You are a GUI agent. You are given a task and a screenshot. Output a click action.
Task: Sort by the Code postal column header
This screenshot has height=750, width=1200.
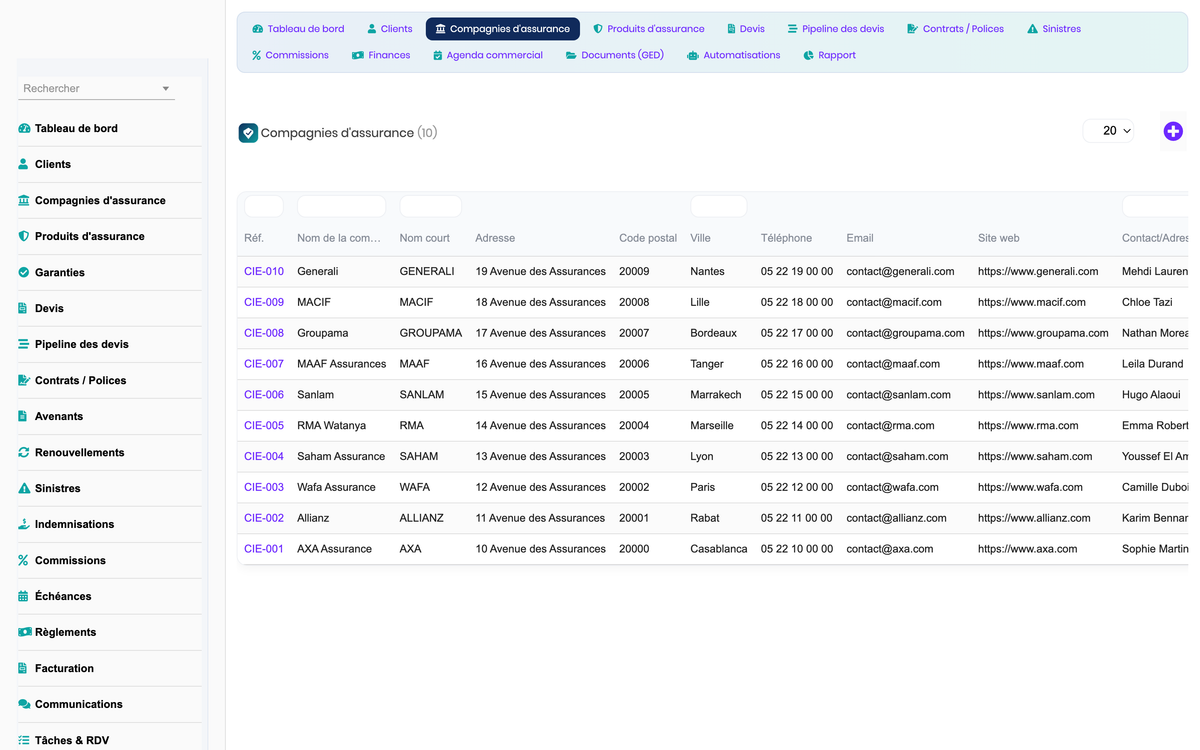648,238
